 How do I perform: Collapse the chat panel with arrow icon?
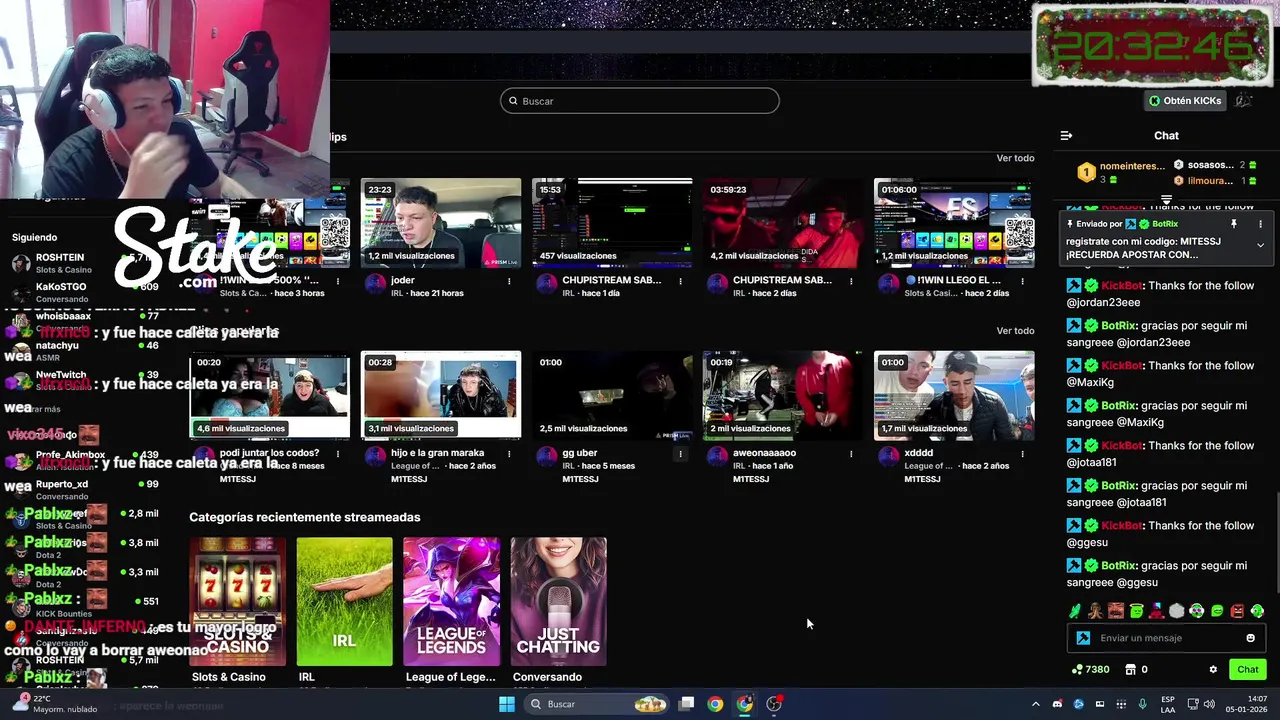1066,135
